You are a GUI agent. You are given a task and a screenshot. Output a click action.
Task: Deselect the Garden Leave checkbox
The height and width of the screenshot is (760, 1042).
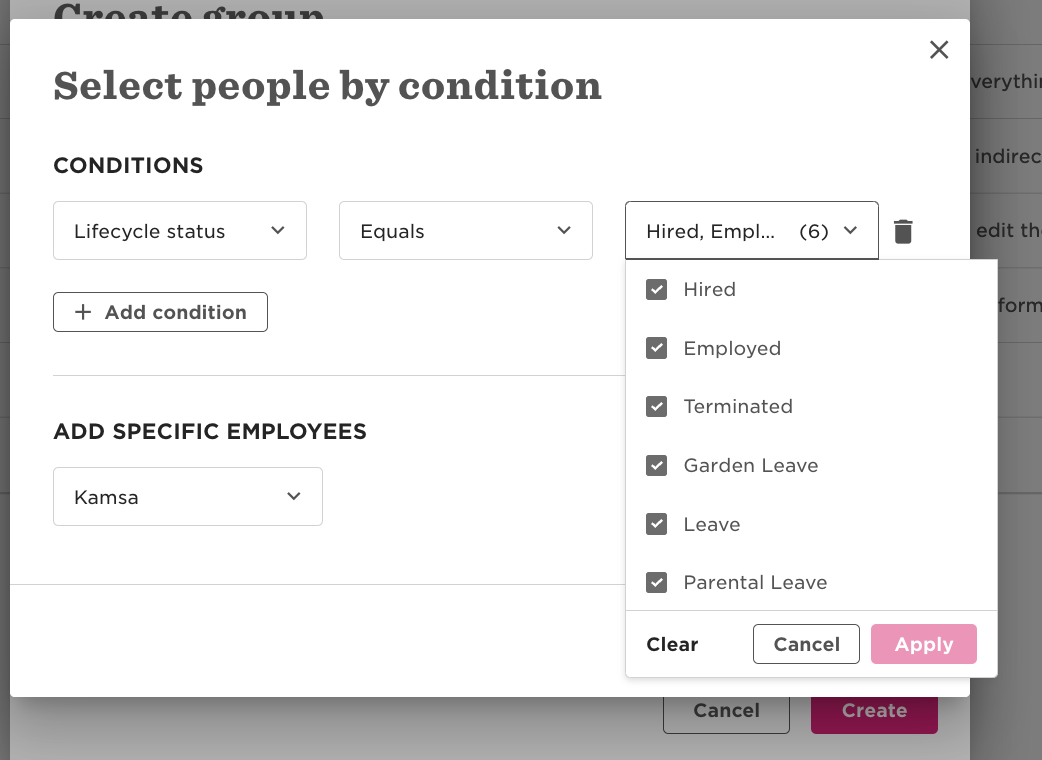tap(657, 465)
